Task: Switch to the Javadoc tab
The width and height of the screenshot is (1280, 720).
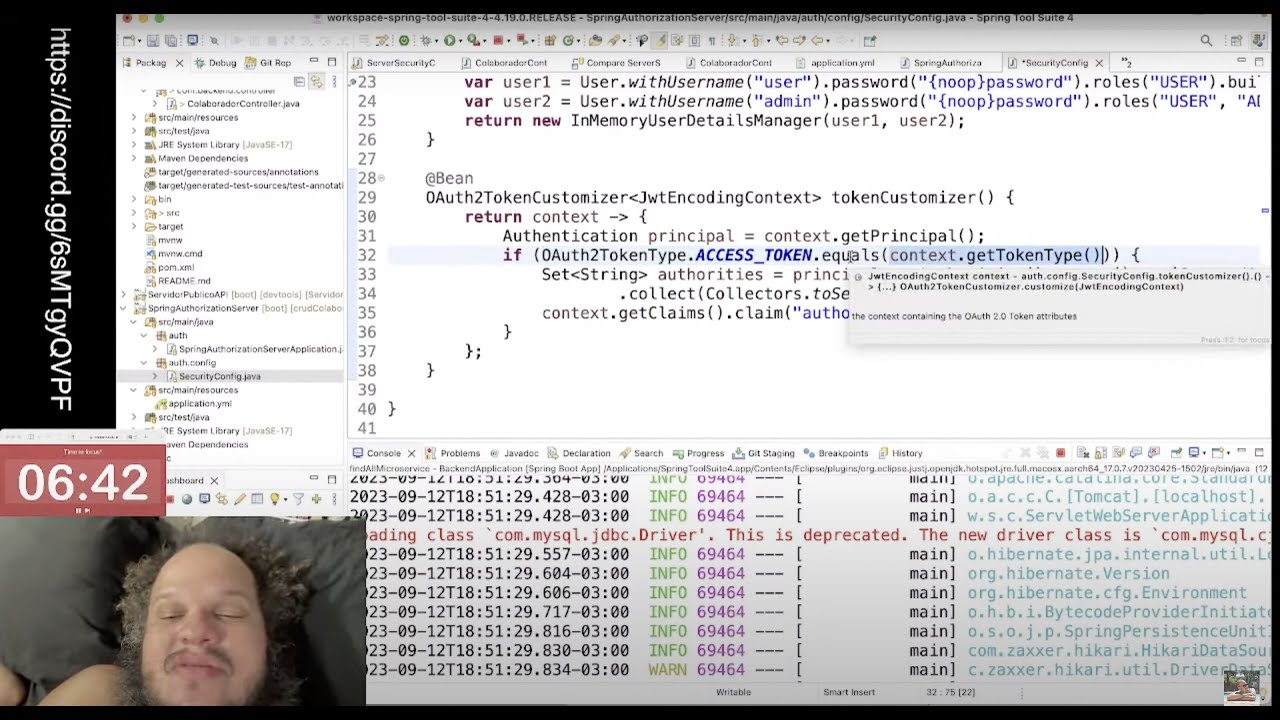Action: (x=513, y=453)
